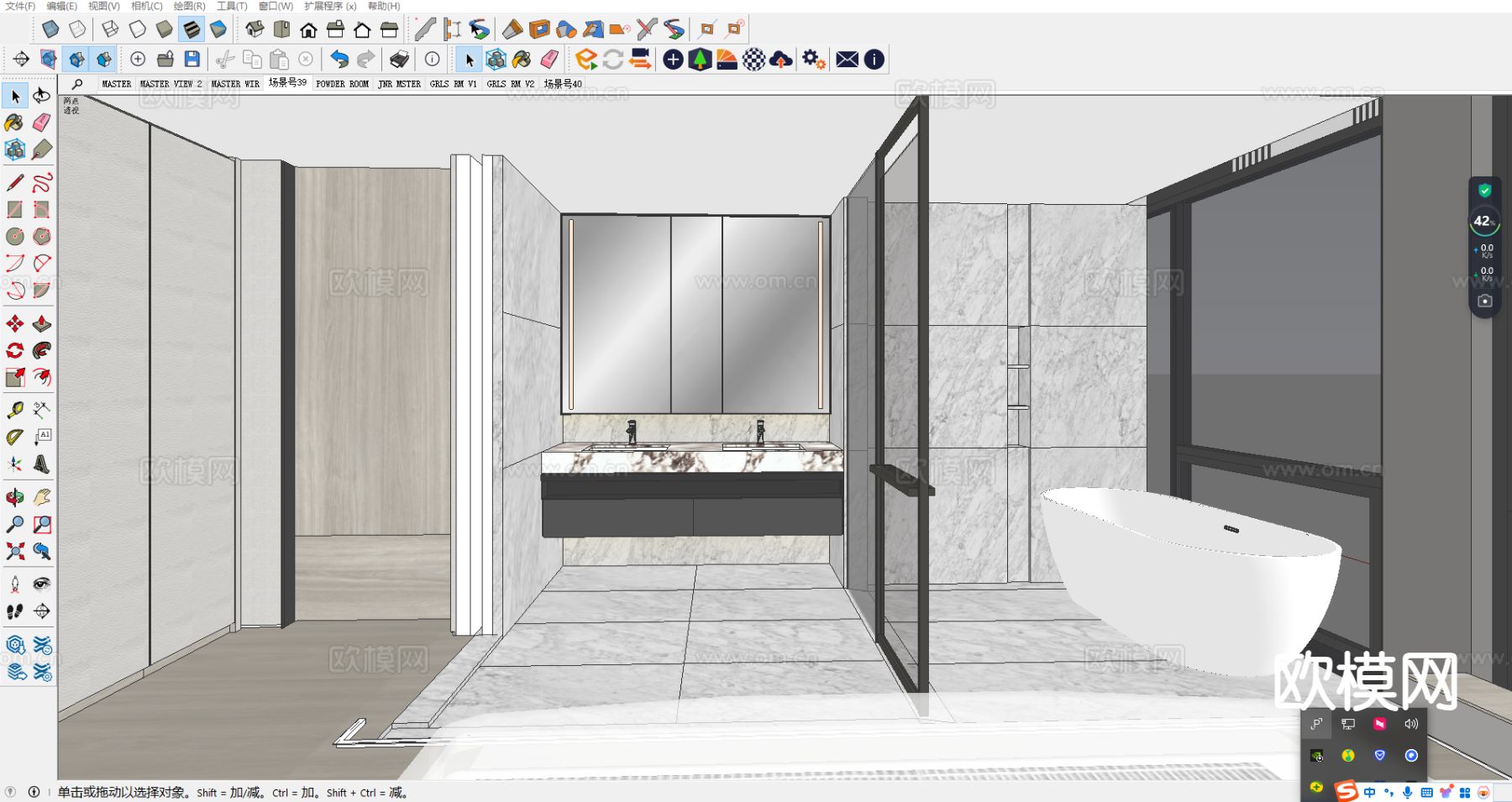Pick the Tape Measure tool
The image size is (1512, 802).
[14, 410]
